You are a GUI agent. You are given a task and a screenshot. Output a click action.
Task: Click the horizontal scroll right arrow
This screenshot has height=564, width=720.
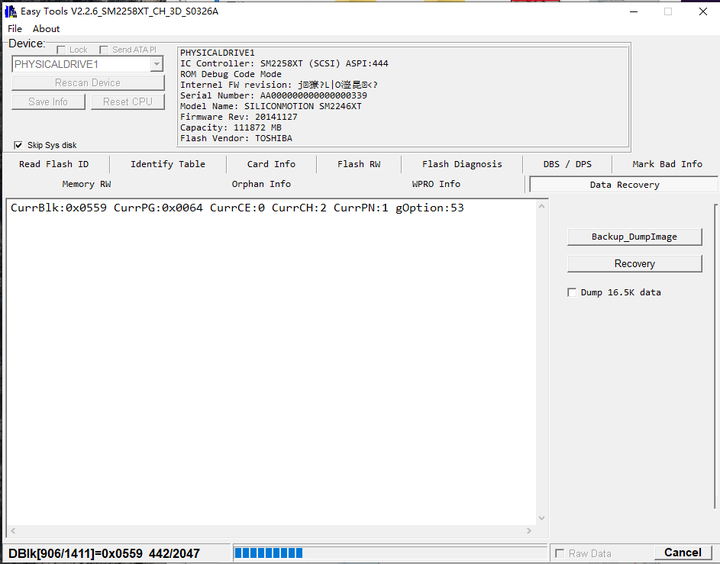(529, 531)
